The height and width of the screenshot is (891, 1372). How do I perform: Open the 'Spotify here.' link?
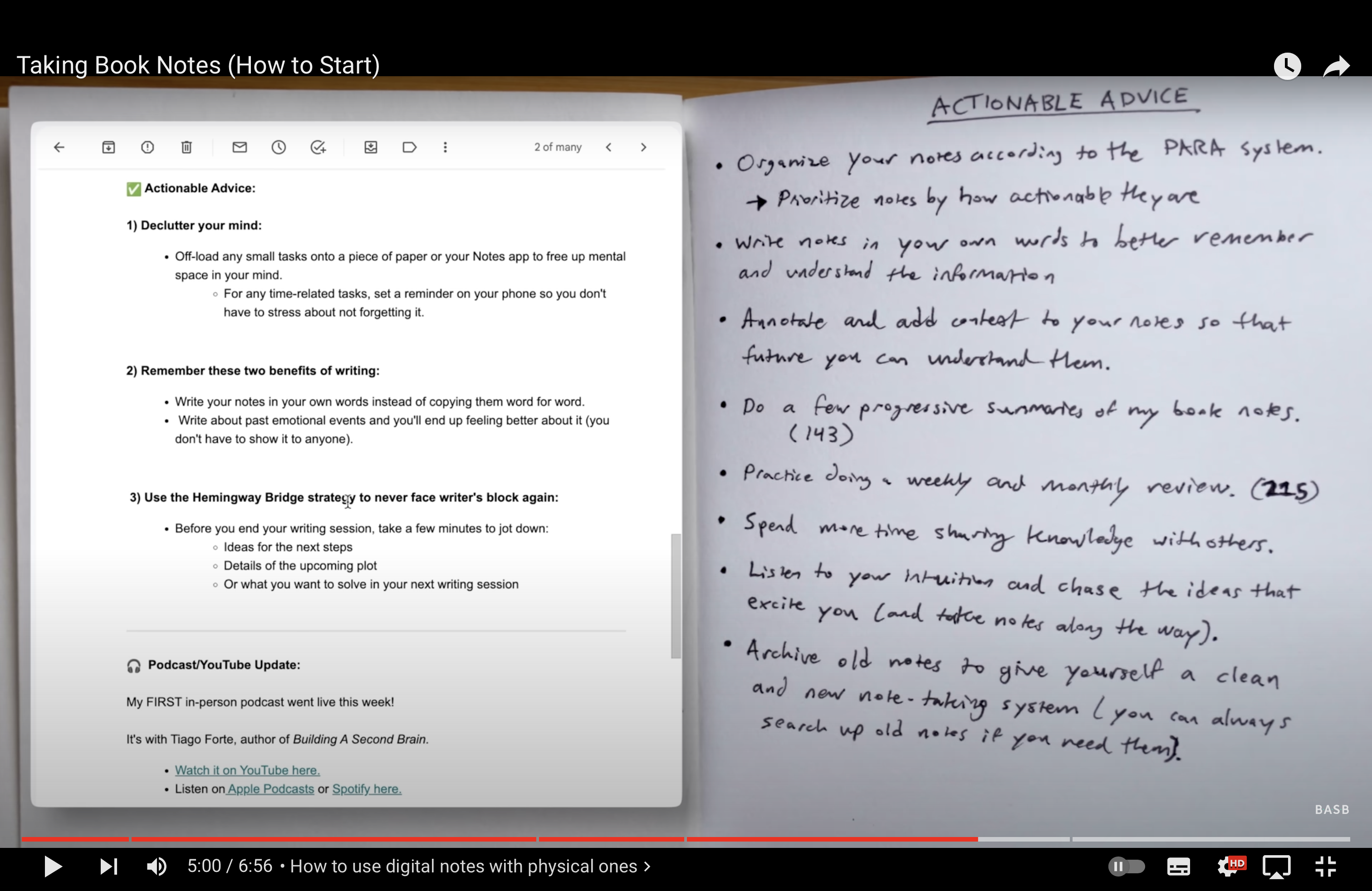367,788
